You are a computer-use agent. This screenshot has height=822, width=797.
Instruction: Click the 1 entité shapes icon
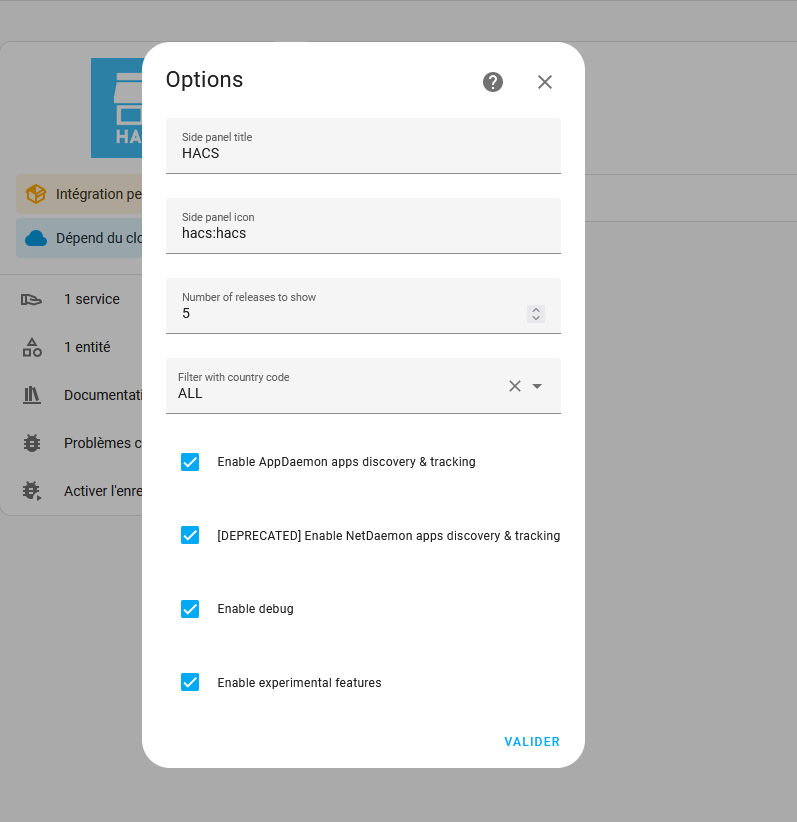point(32,347)
